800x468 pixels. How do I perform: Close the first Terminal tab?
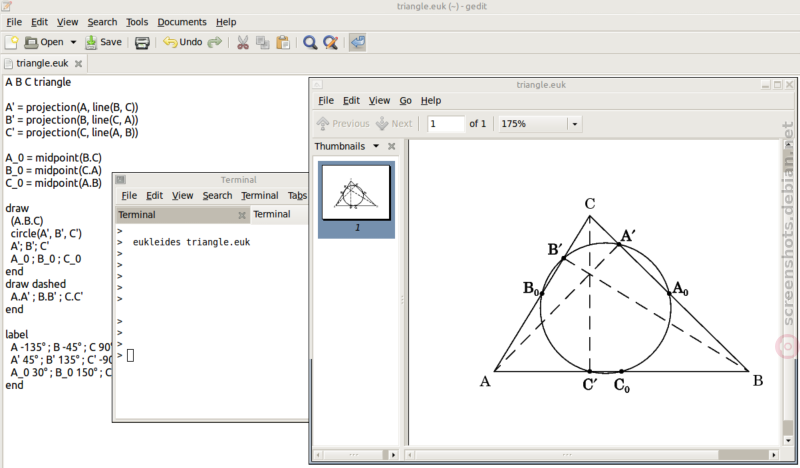(242, 215)
